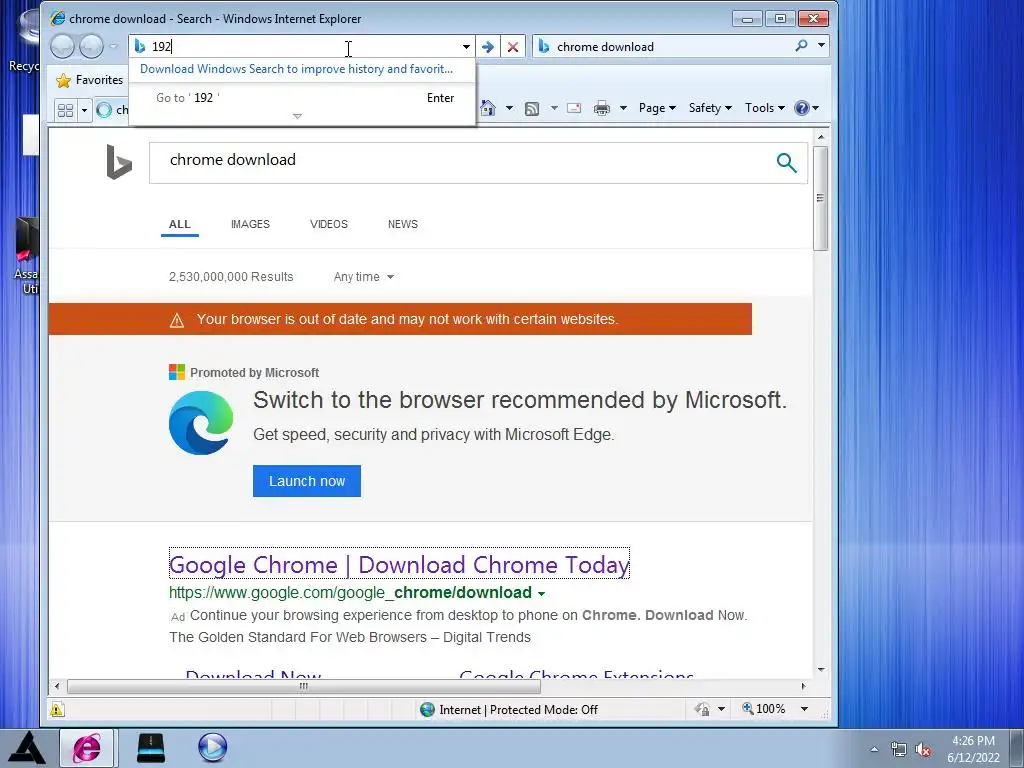Click the Launch now button

(x=307, y=481)
